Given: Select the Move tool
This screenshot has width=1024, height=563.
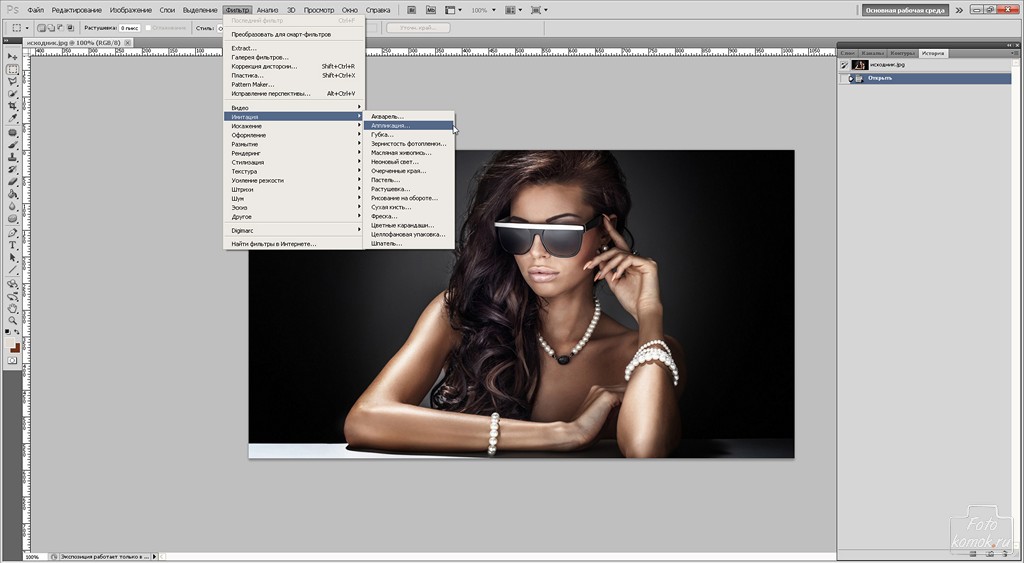Looking at the screenshot, I should 12,57.
